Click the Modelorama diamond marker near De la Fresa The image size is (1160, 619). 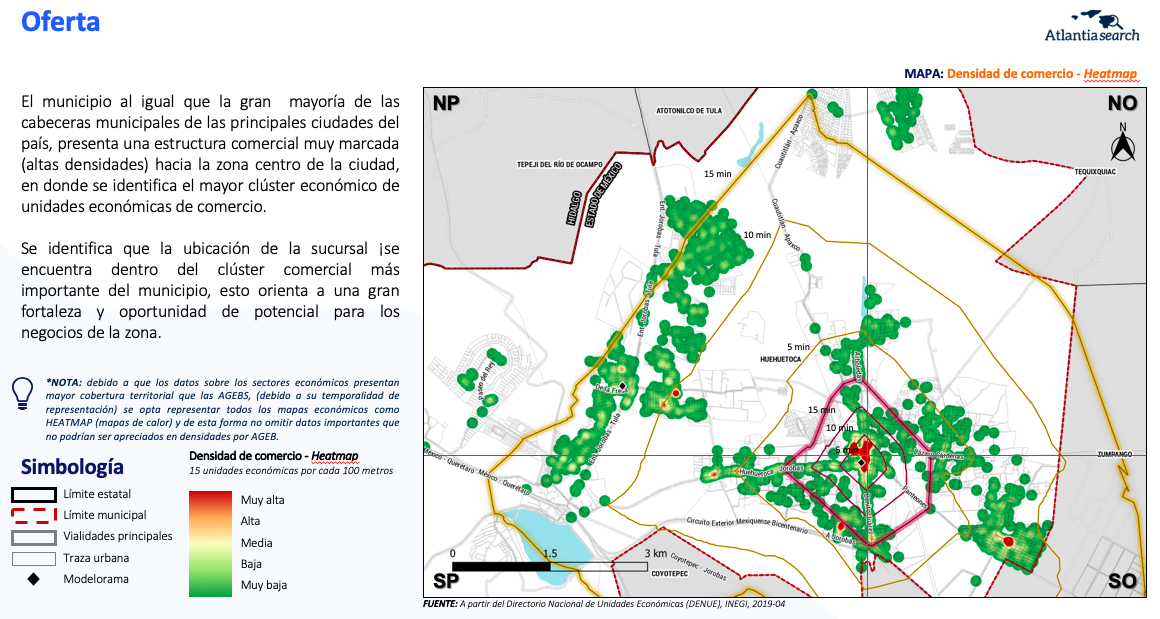623,386
